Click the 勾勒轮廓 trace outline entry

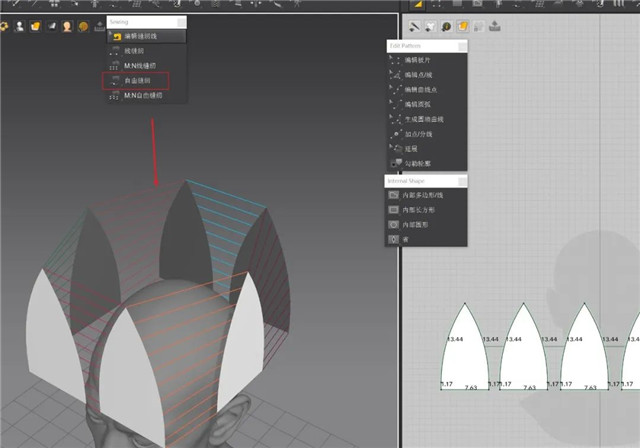pos(420,162)
